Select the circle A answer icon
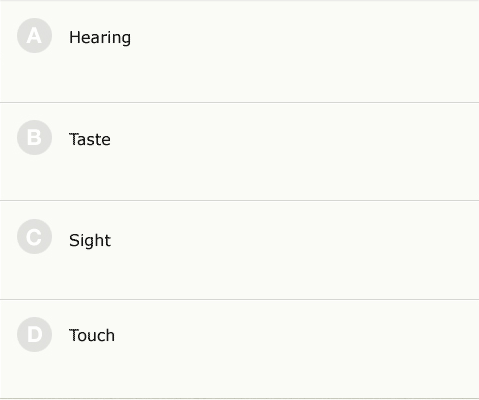The height and width of the screenshot is (400, 479). coord(34,36)
